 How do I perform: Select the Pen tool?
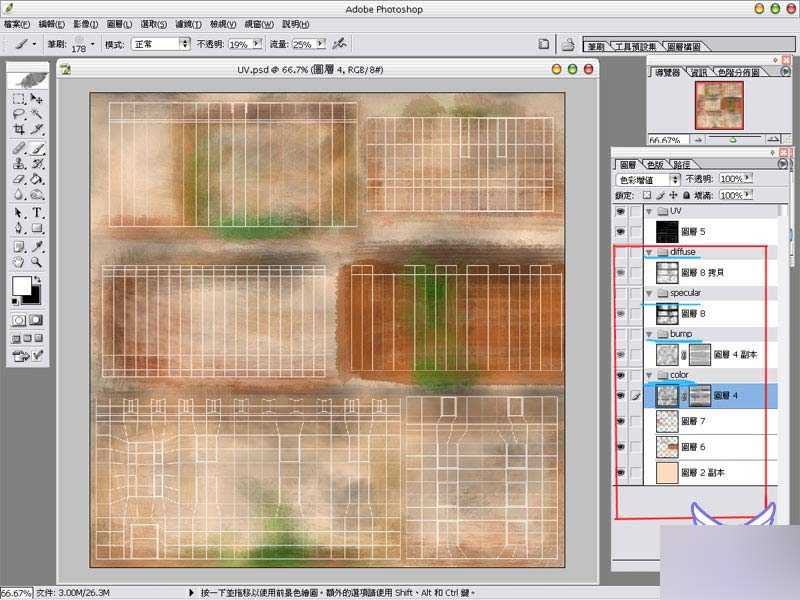(x=19, y=228)
